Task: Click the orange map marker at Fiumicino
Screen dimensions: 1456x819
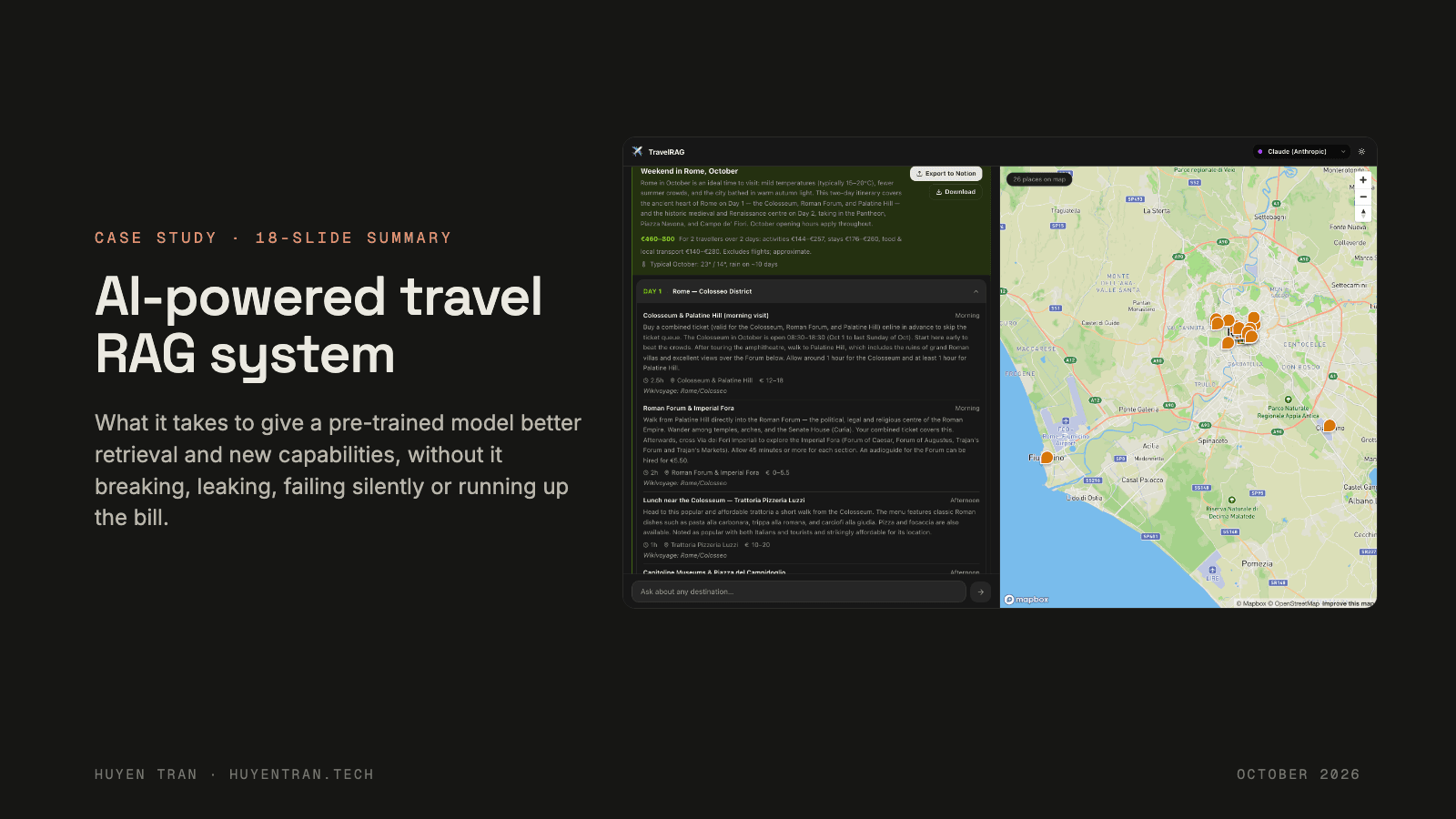Action: point(1046,458)
